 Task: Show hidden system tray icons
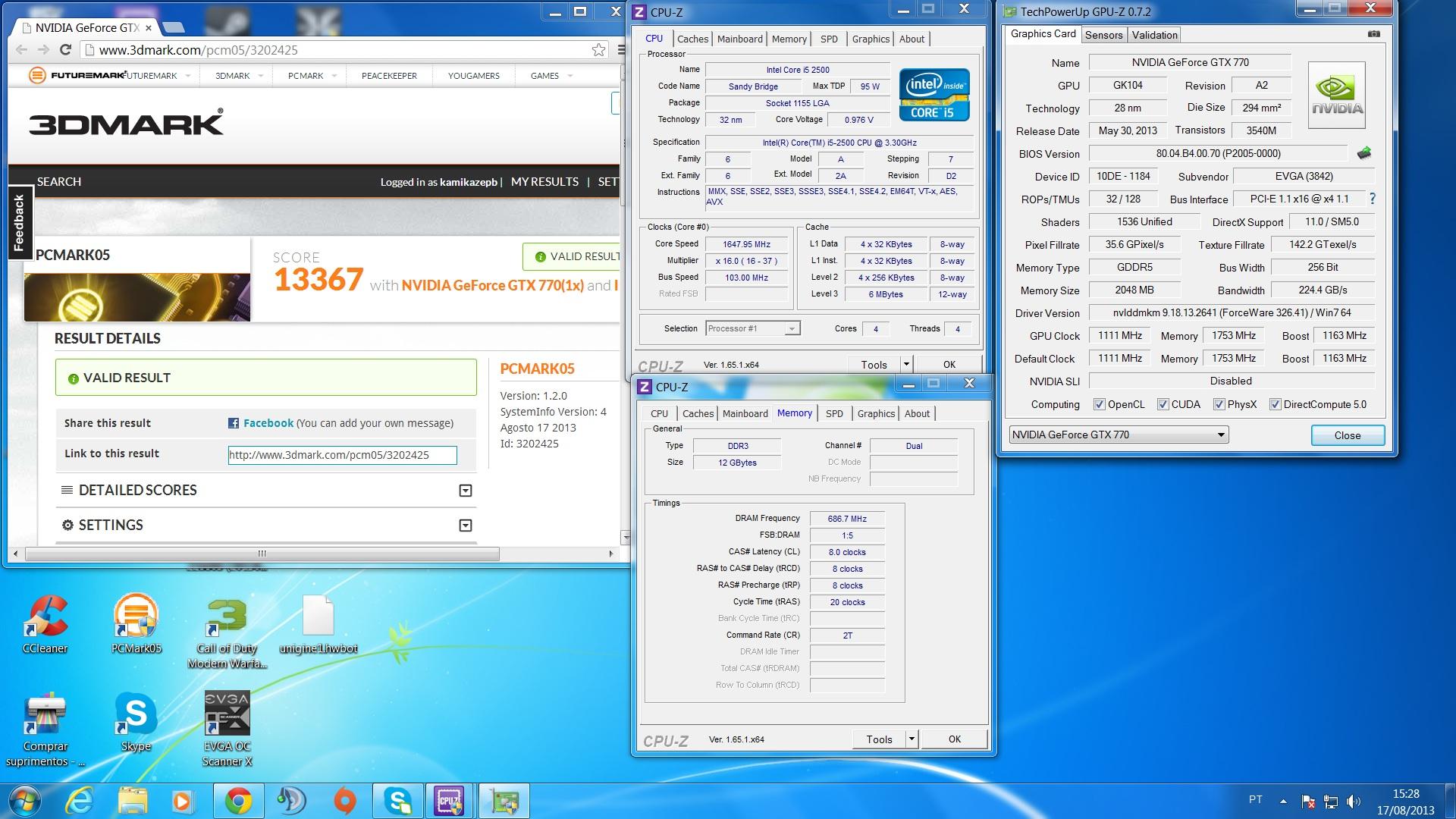pos(1283,801)
